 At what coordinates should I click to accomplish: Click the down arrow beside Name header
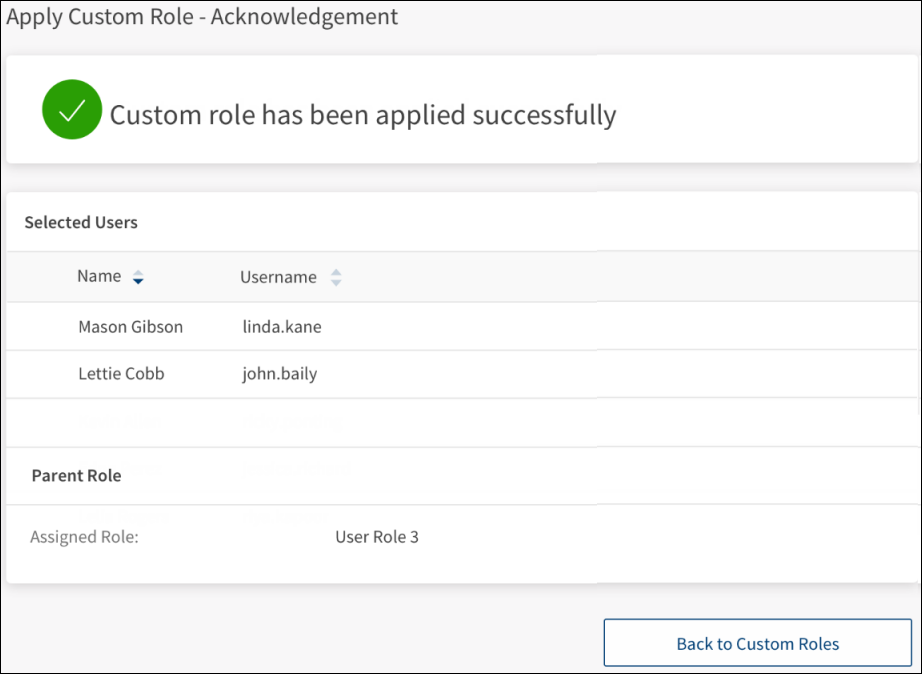(x=138, y=282)
